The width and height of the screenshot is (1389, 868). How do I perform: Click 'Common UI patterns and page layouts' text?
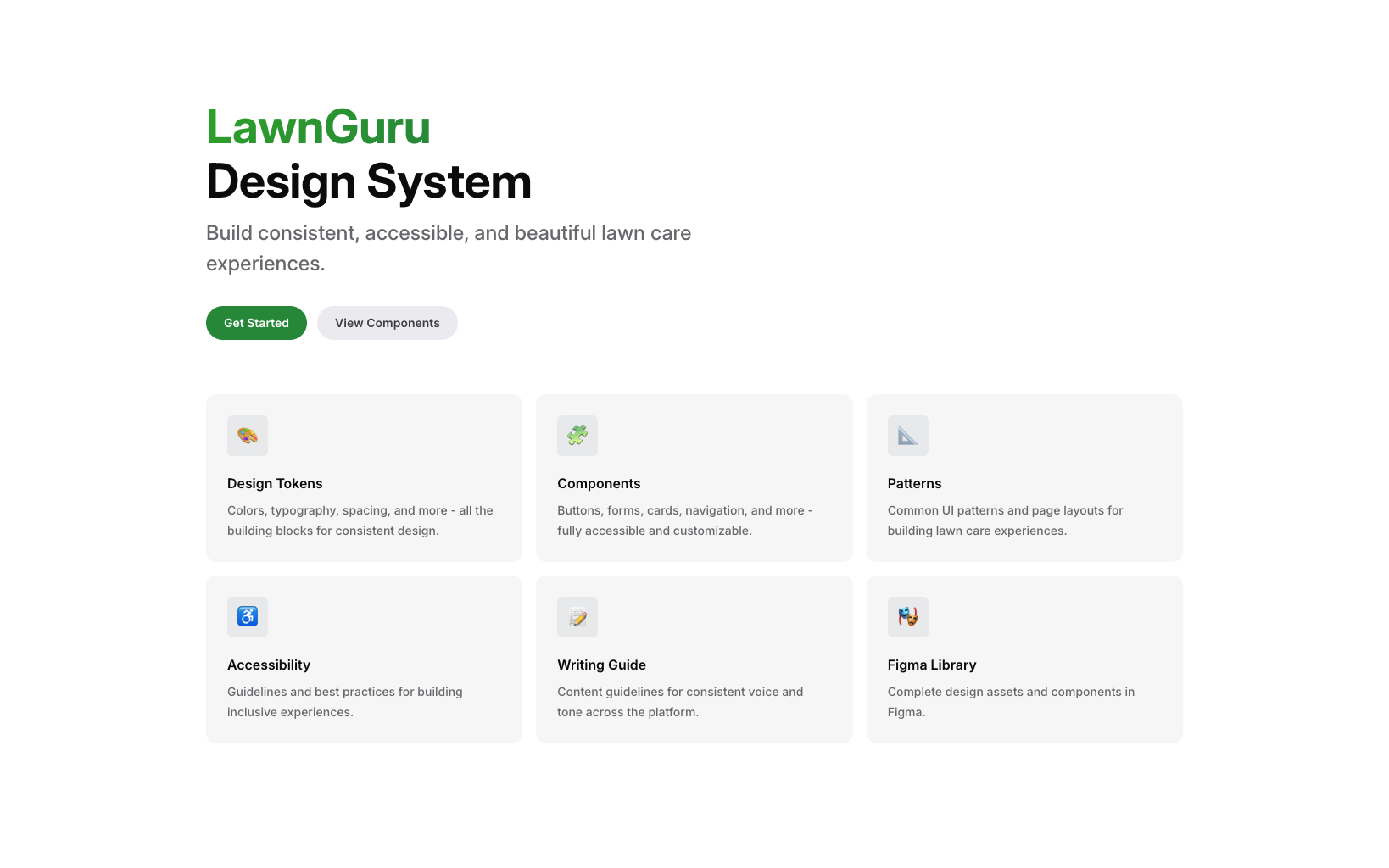pos(1005,520)
